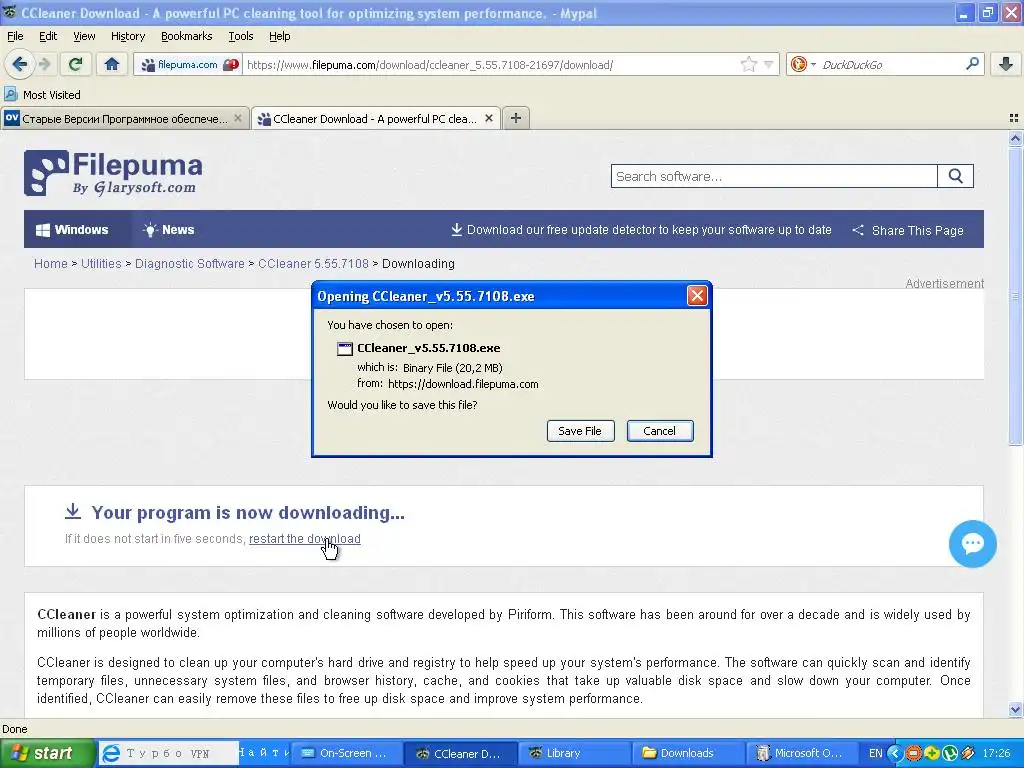This screenshot has height=768, width=1024.
Task: Close the Opening CCleaner dialog
Action: pyautogui.click(x=697, y=296)
